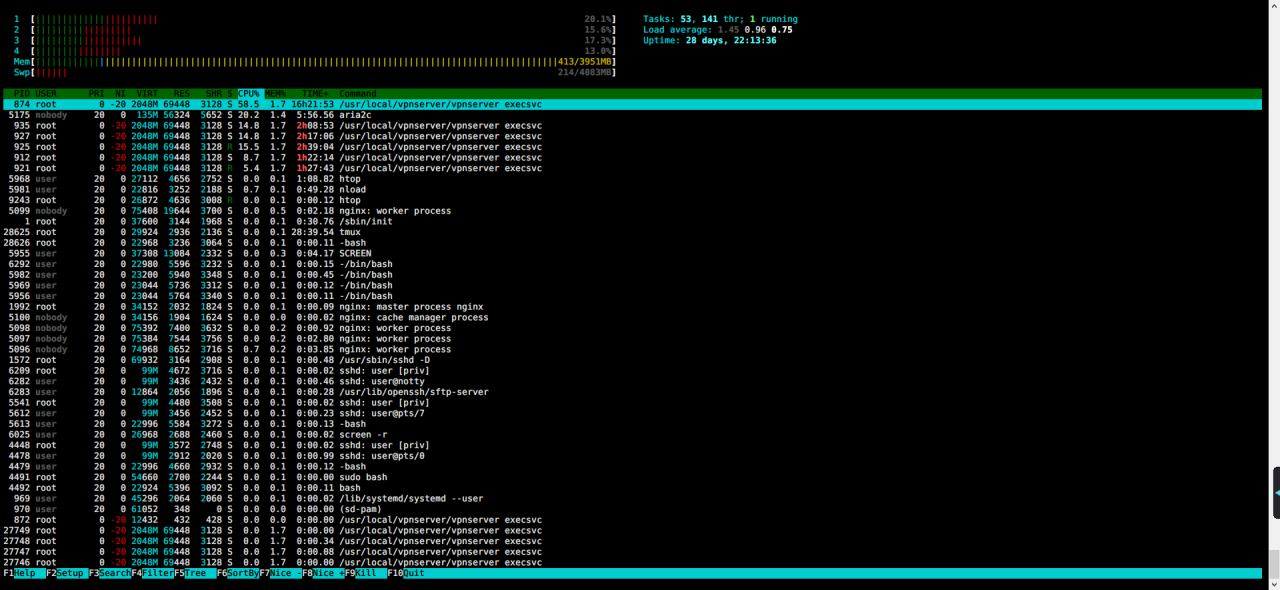Sort by the TIME+ column header
1280x590 pixels.
tap(315, 94)
